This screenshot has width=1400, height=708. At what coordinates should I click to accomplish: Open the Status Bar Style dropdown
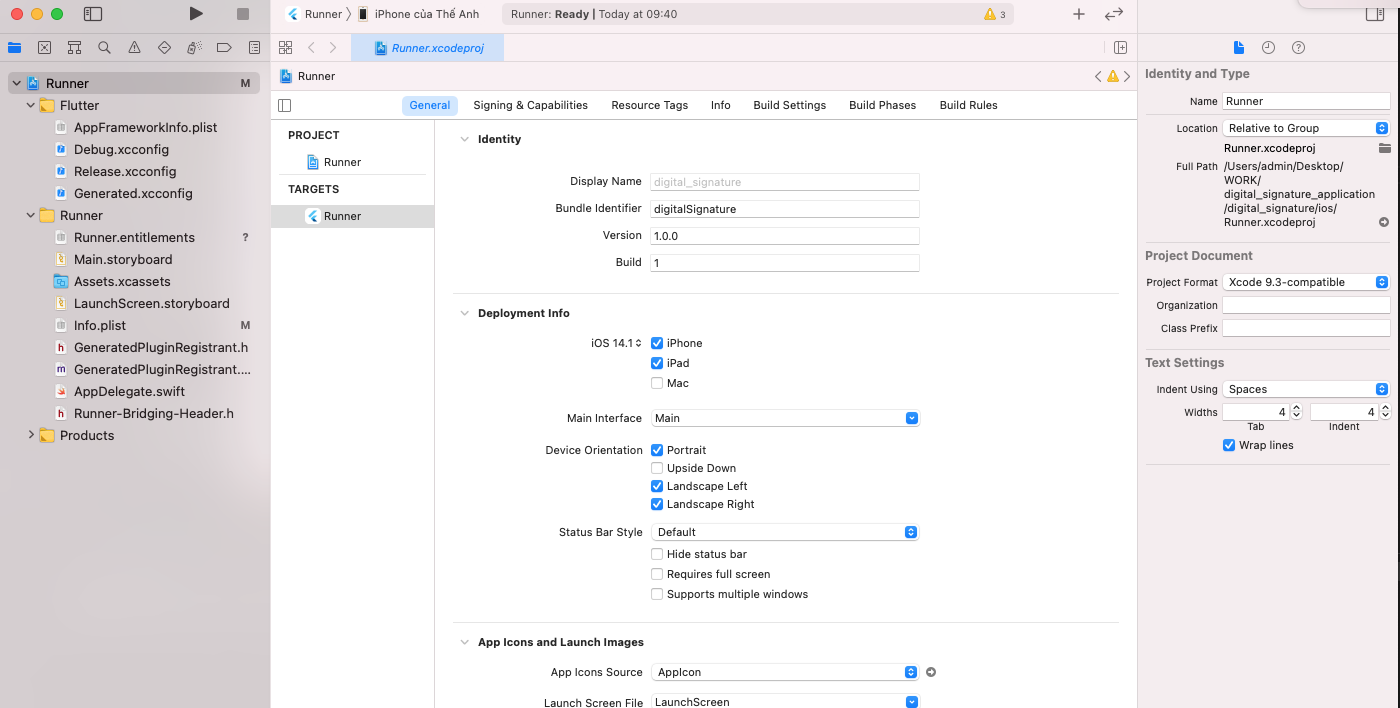(x=785, y=532)
